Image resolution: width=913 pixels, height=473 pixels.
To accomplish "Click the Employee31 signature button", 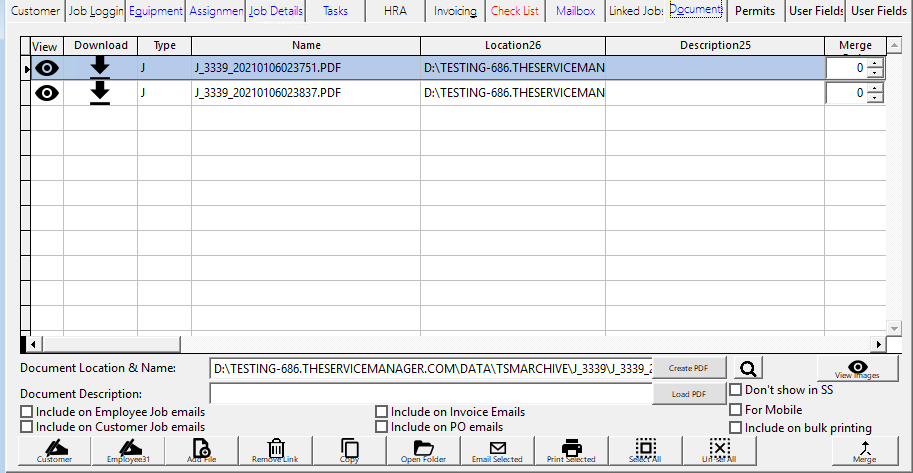I will tap(129, 451).
